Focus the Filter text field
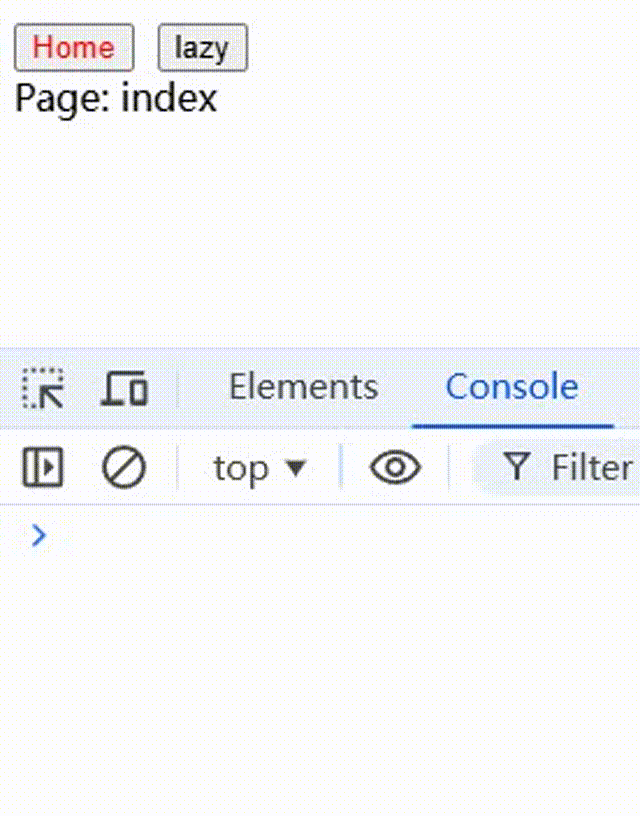 coord(592,467)
